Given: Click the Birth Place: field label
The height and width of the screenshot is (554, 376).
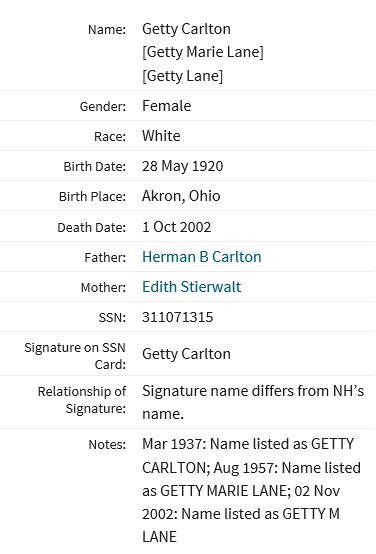Looking at the screenshot, I should (92, 197).
